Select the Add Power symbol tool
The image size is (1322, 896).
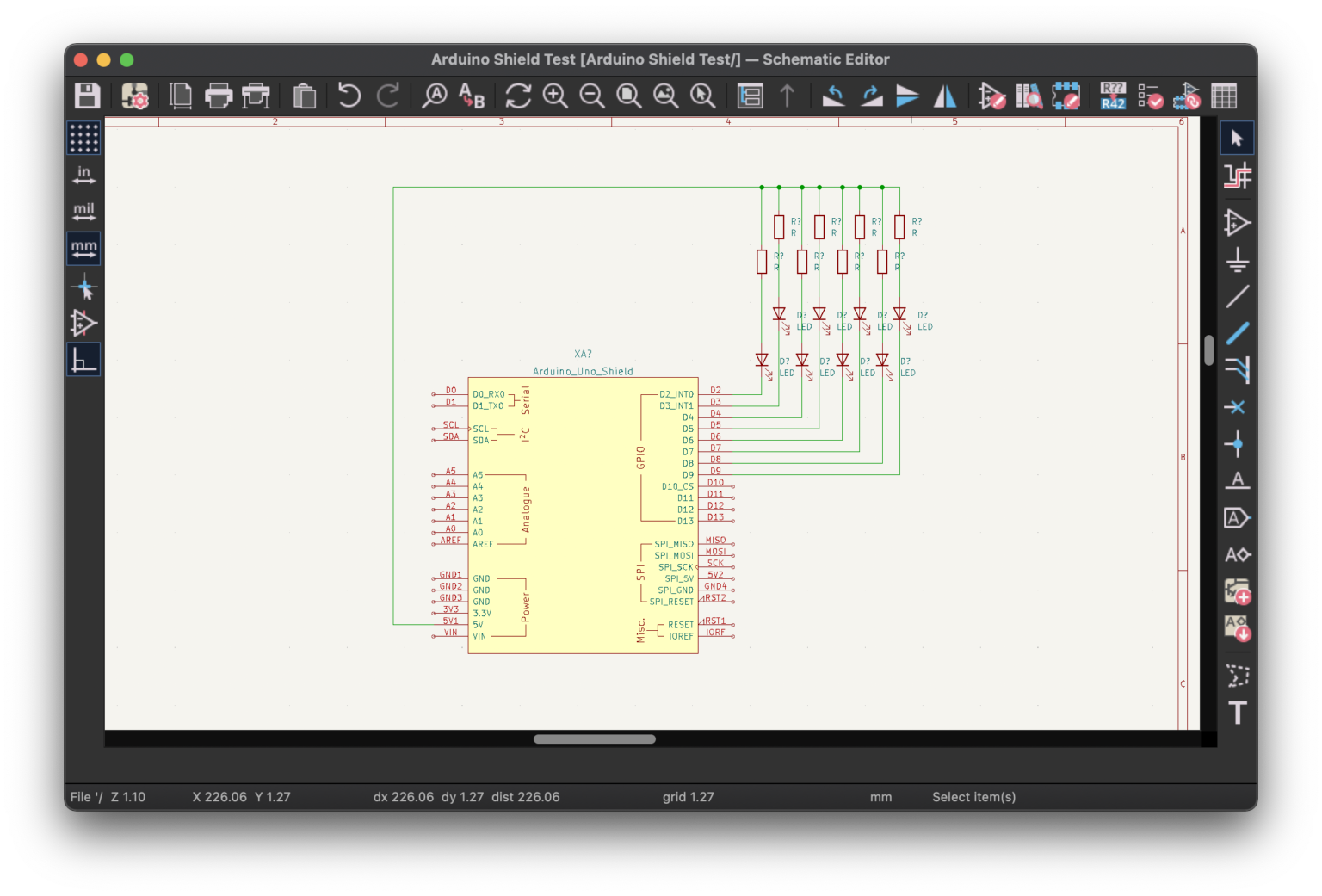pyautogui.click(x=1237, y=259)
